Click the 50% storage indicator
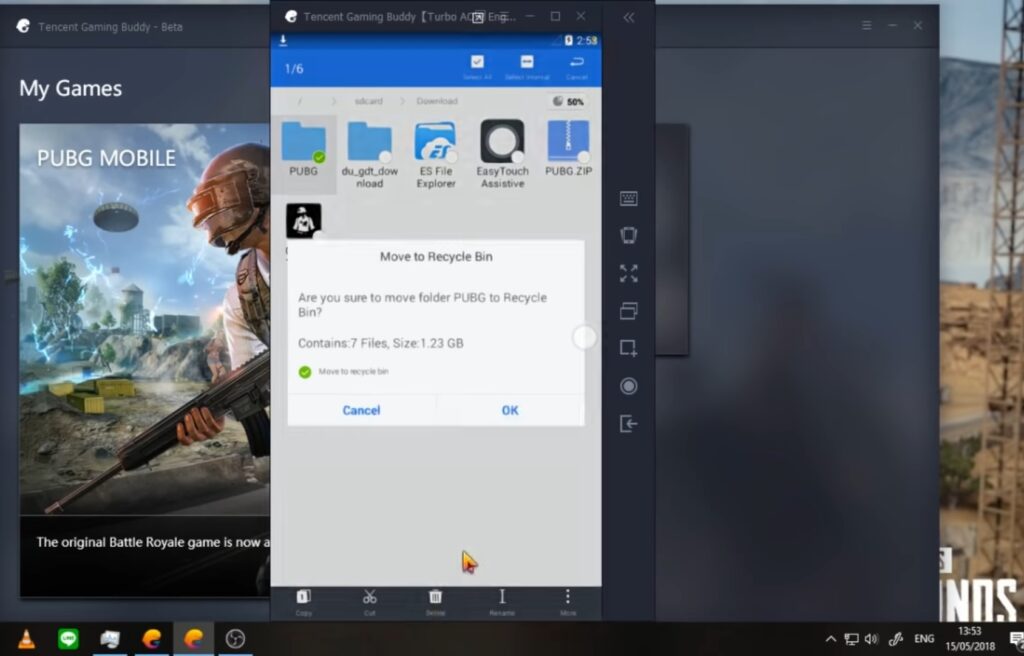 (x=567, y=101)
